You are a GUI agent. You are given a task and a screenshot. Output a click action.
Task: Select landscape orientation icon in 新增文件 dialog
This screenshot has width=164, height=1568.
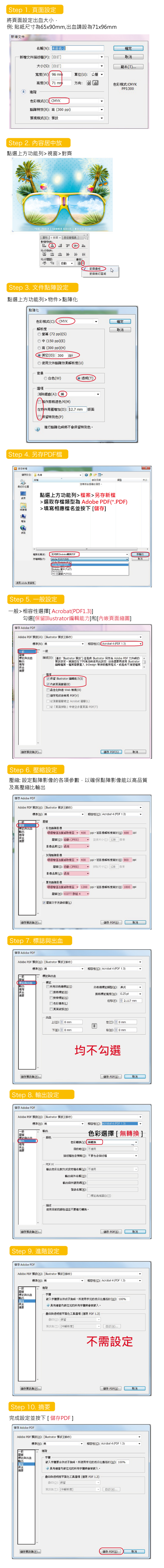coord(95,83)
